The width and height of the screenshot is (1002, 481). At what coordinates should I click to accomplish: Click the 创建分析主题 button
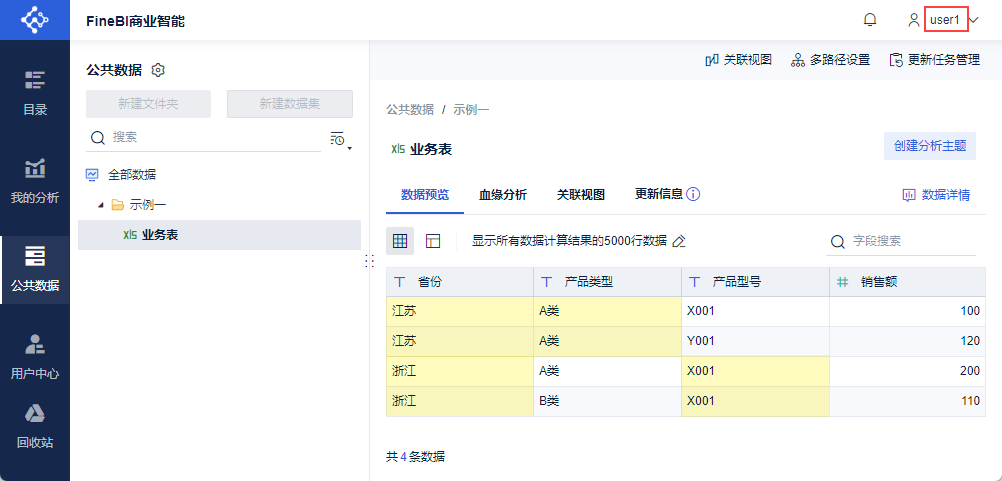(929, 145)
